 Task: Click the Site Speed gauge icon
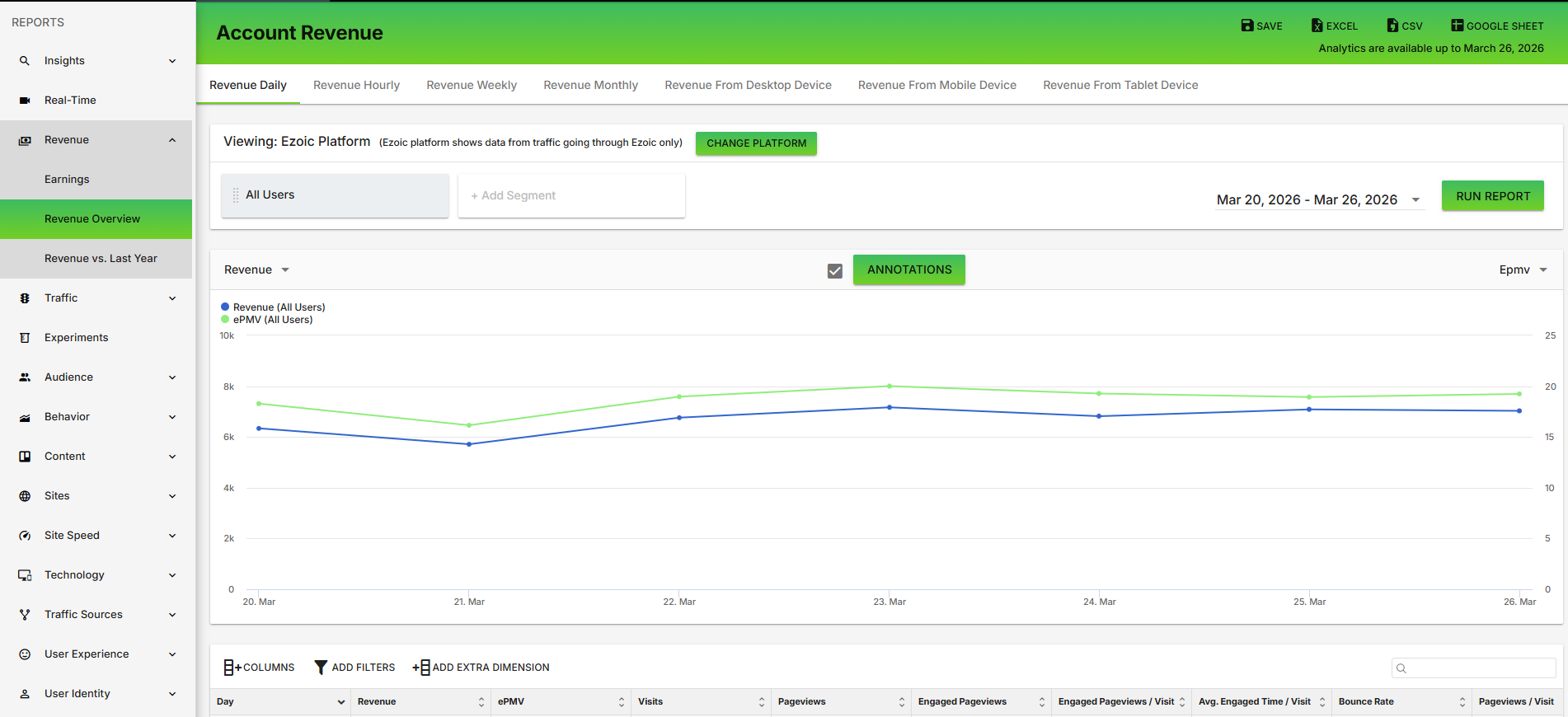click(x=25, y=536)
